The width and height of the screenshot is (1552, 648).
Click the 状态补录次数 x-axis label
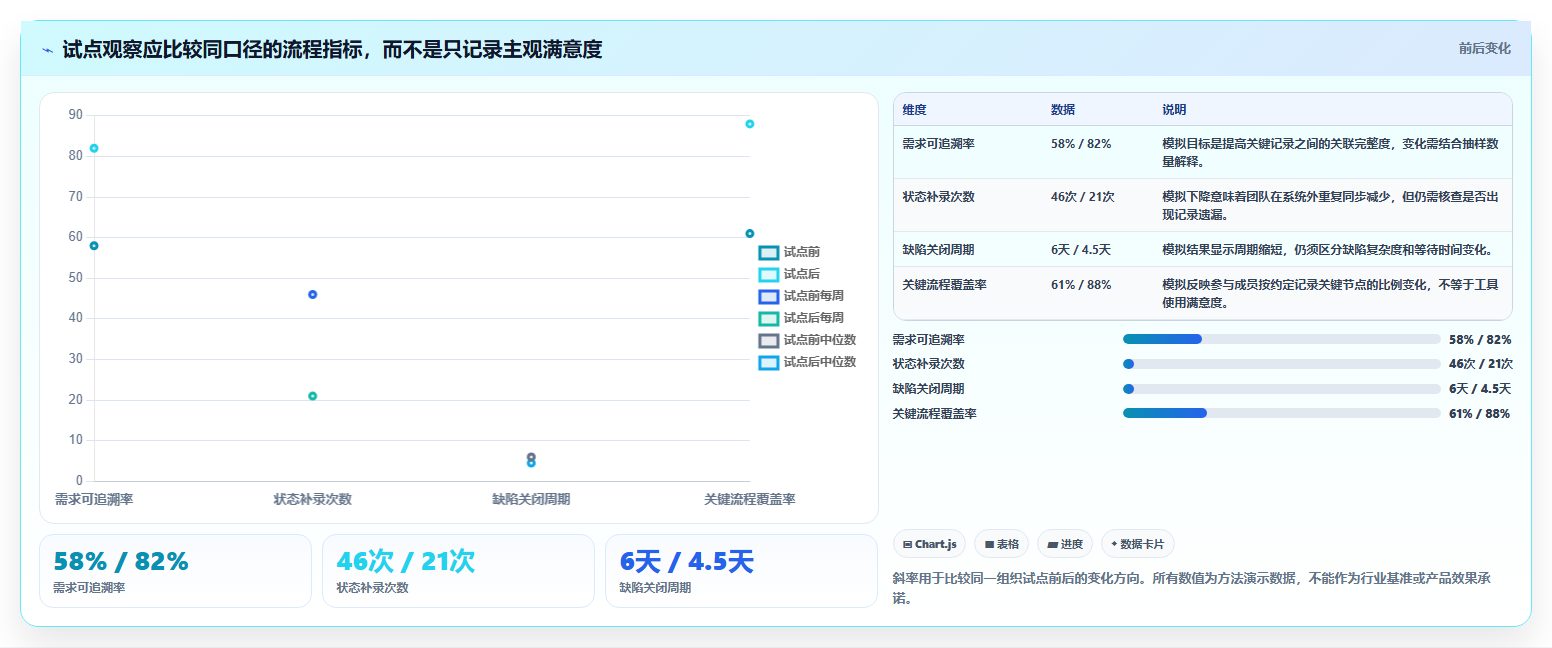(313, 499)
